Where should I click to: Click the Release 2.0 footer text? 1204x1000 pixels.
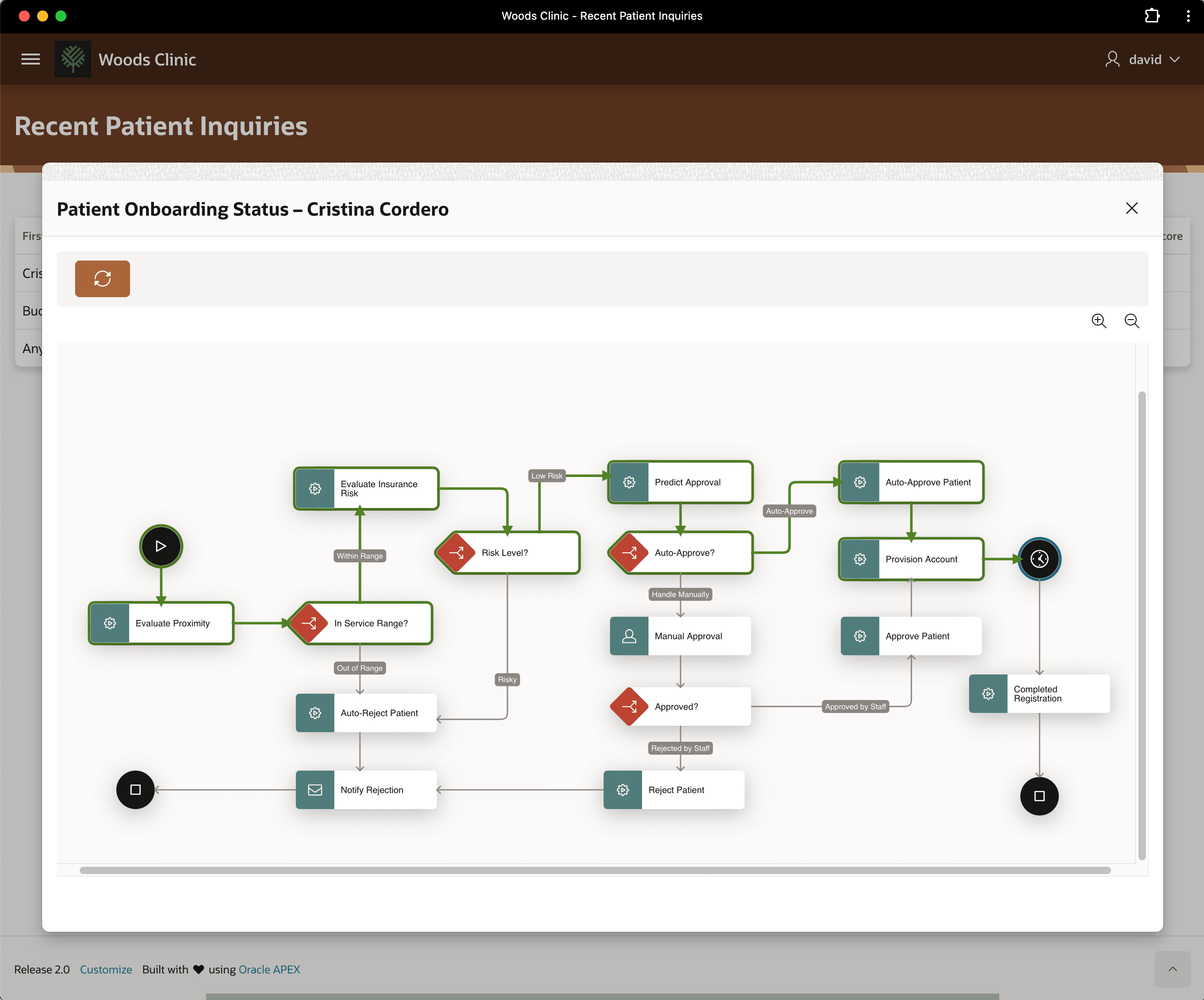coord(42,969)
